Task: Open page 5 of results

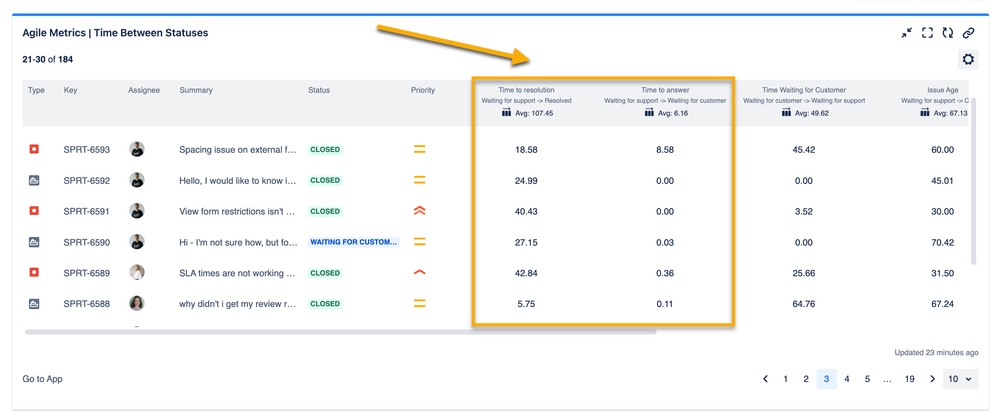Action: pyautogui.click(x=867, y=379)
